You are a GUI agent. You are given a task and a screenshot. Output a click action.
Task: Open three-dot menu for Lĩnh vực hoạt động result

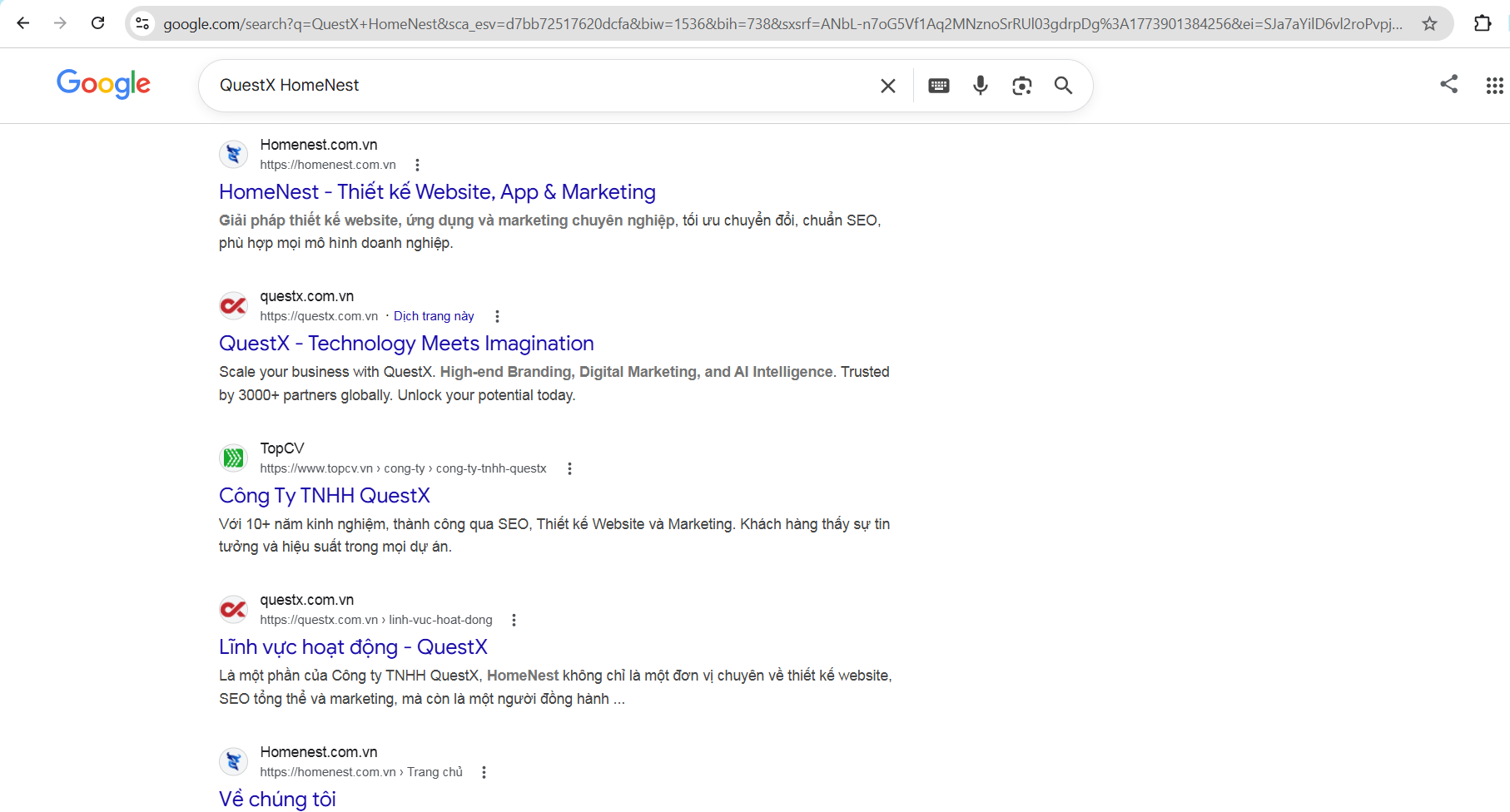click(x=514, y=619)
